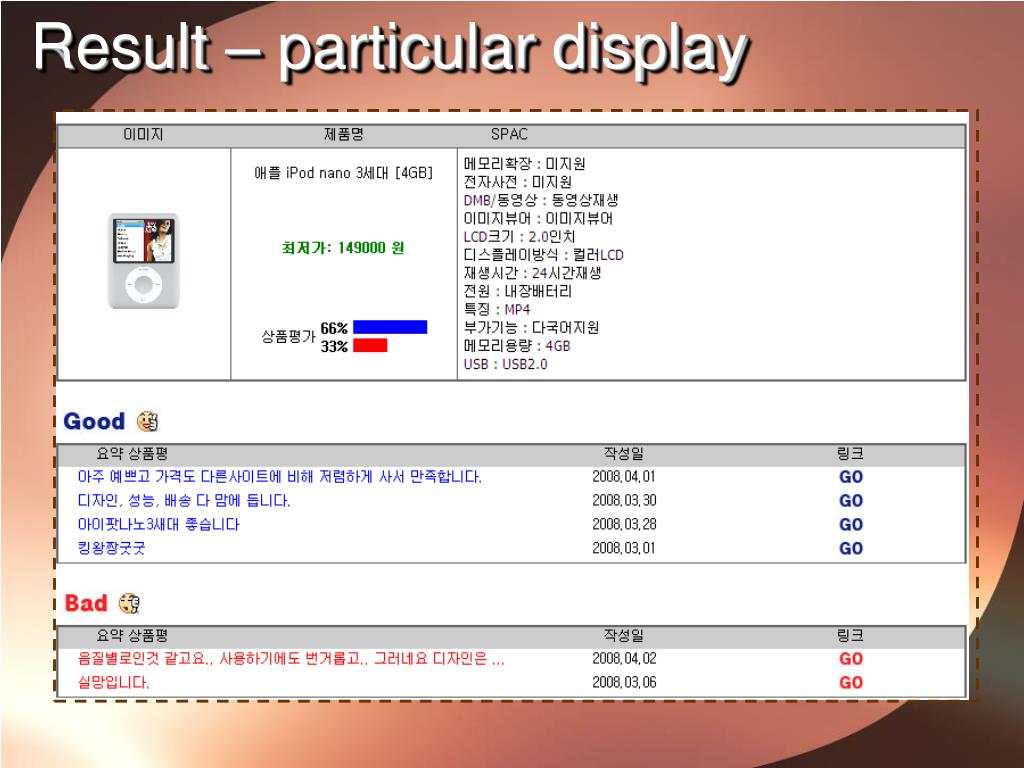Screen dimensions: 1024x768
Task: Click '작성일' header in Bad table
Action: (x=624, y=635)
